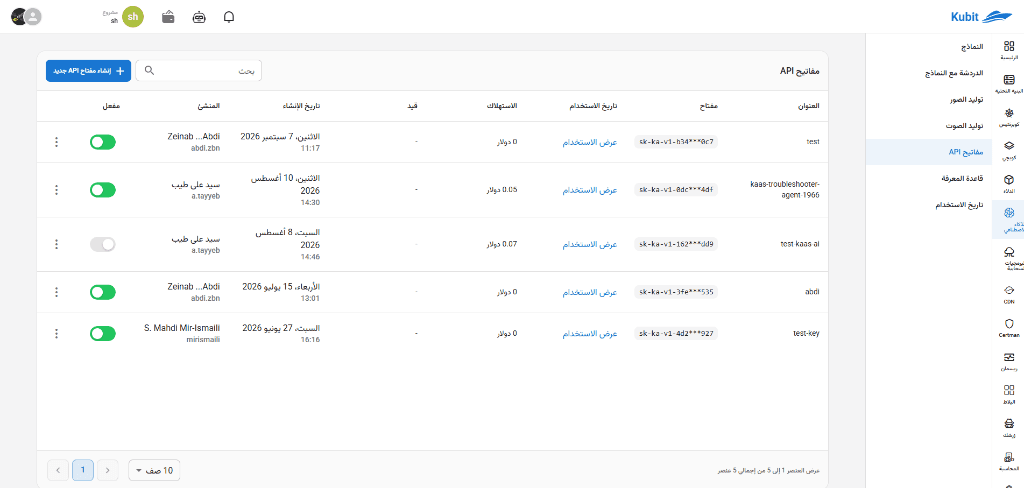Click the search magnifier icon
Viewport: 1024px width, 488px height.
click(x=149, y=71)
